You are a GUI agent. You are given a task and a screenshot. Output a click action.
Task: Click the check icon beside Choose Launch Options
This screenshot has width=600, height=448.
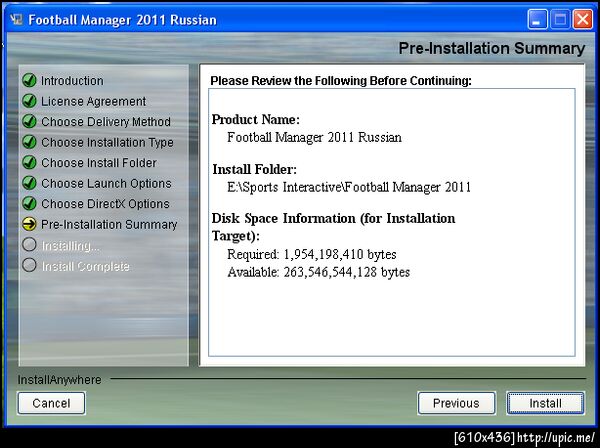coord(29,183)
